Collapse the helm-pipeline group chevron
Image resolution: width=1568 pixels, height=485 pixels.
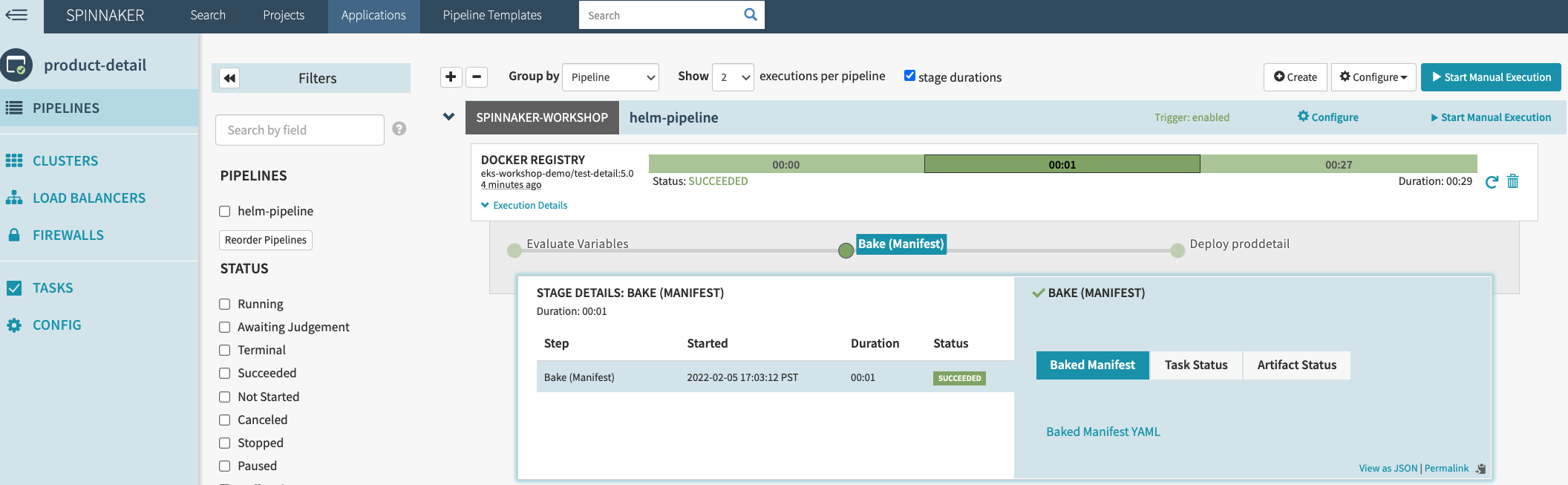tap(448, 117)
